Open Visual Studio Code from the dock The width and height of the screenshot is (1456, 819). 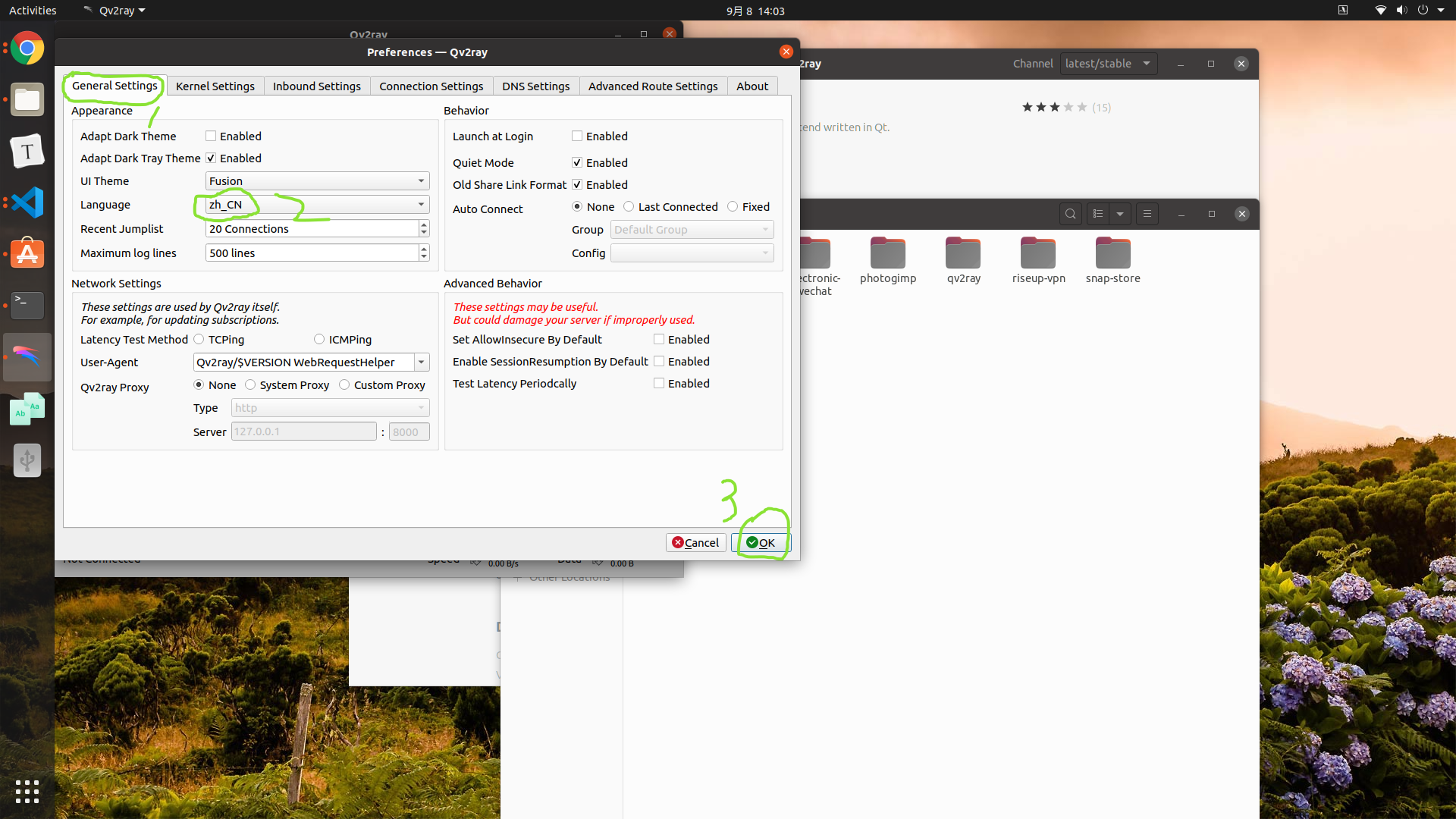click(x=27, y=202)
